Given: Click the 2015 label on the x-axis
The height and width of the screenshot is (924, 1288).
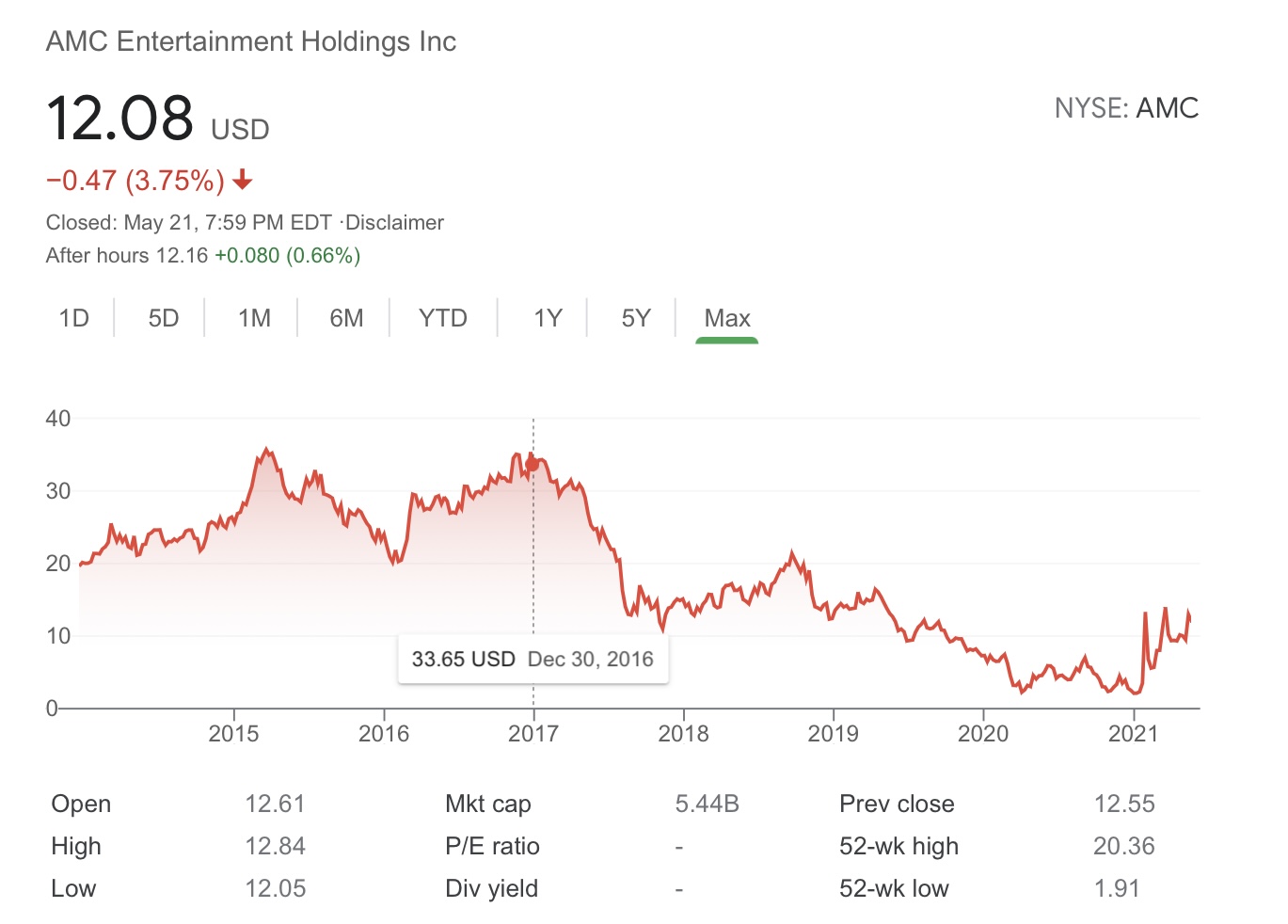Looking at the screenshot, I should [233, 734].
